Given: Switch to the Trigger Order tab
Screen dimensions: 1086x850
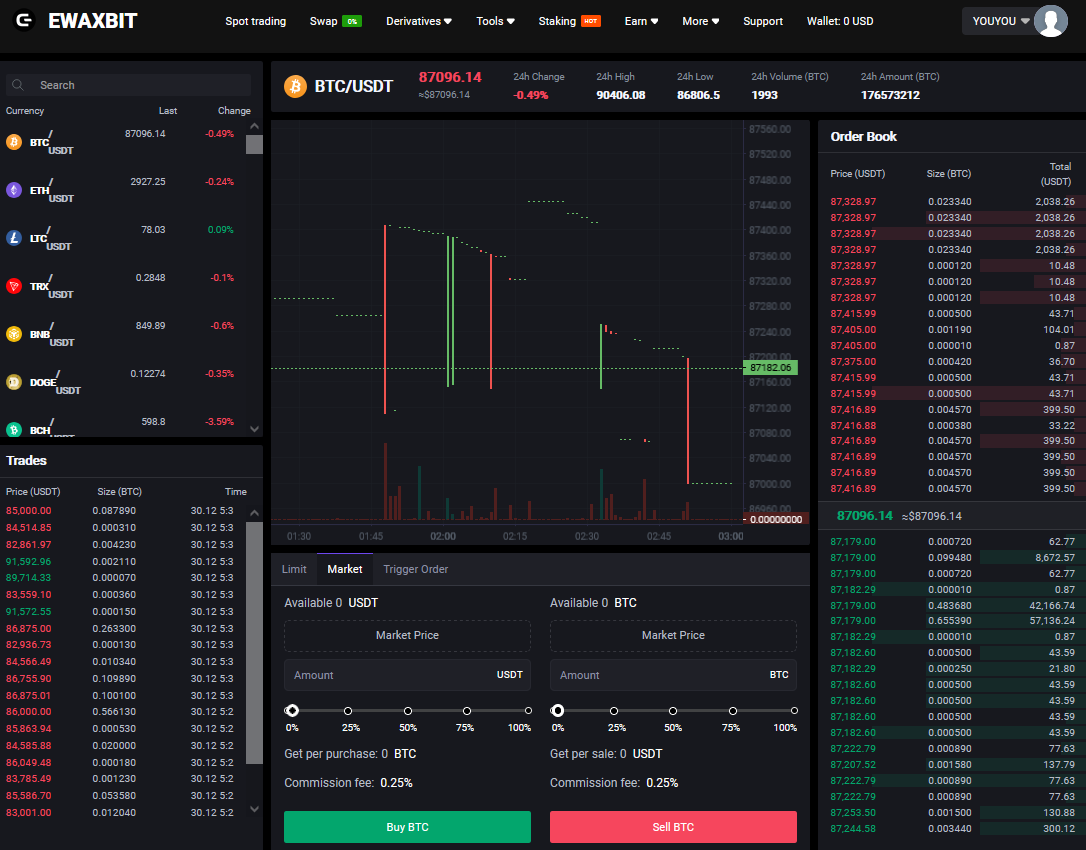Looking at the screenshot, I should pyautogui.click(x=415, y=569).
